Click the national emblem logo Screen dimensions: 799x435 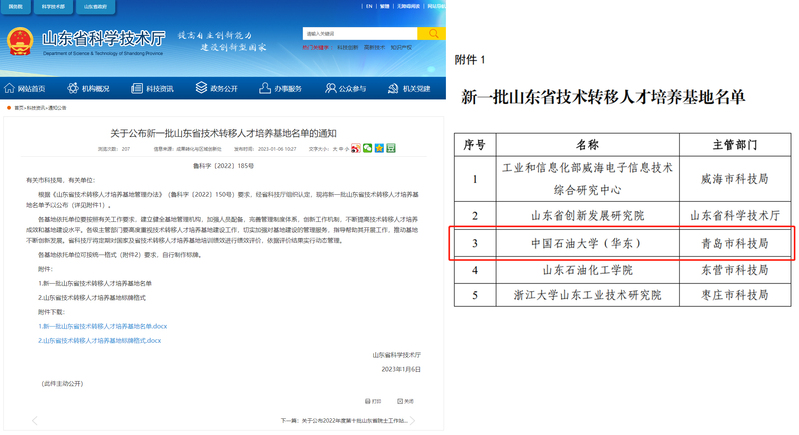tap(19, 42)
